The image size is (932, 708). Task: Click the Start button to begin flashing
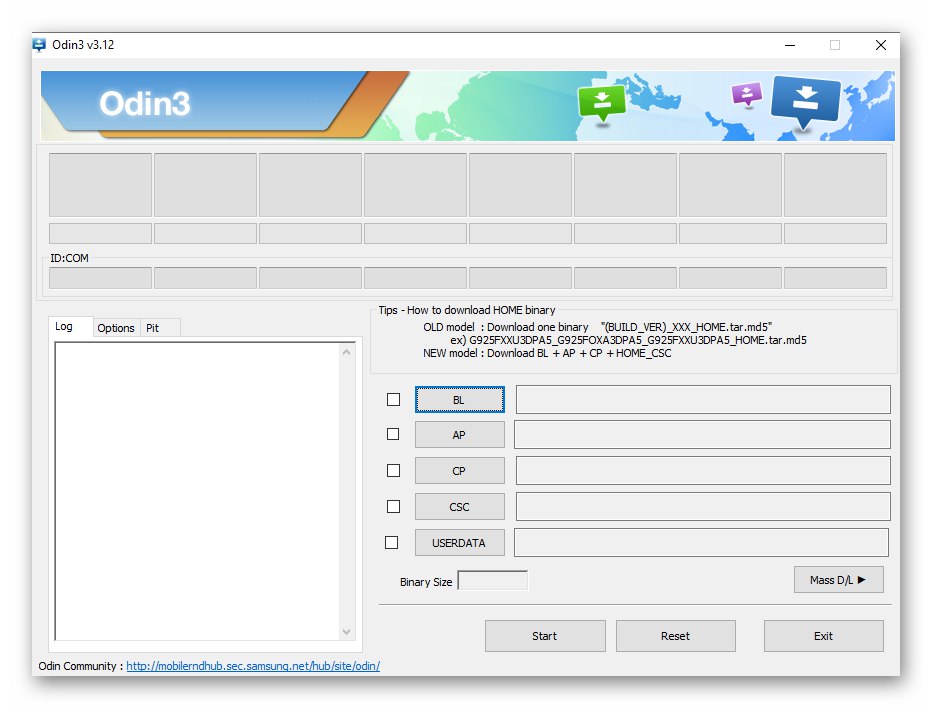pyautogui.click(x=545, y=635)
